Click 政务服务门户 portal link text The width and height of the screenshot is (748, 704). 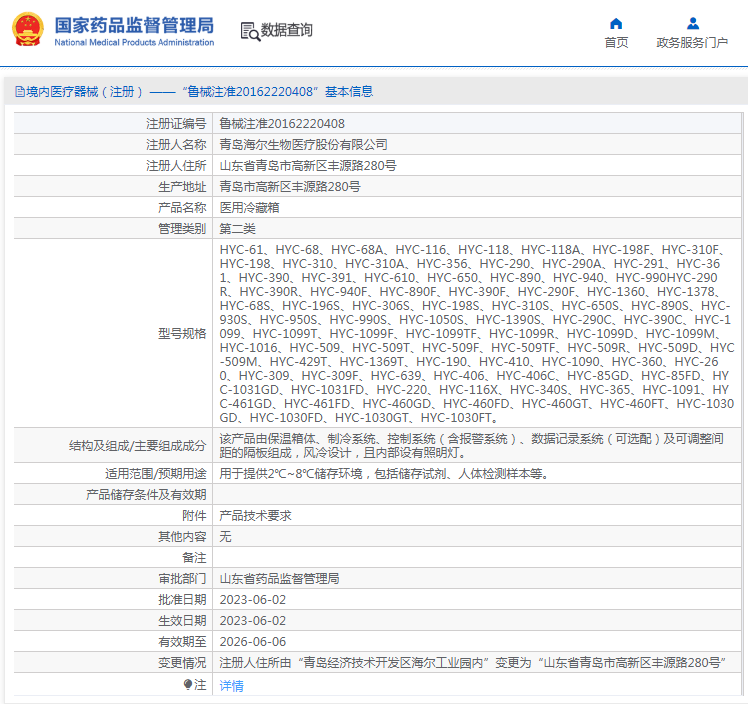[x=692, y=42]
